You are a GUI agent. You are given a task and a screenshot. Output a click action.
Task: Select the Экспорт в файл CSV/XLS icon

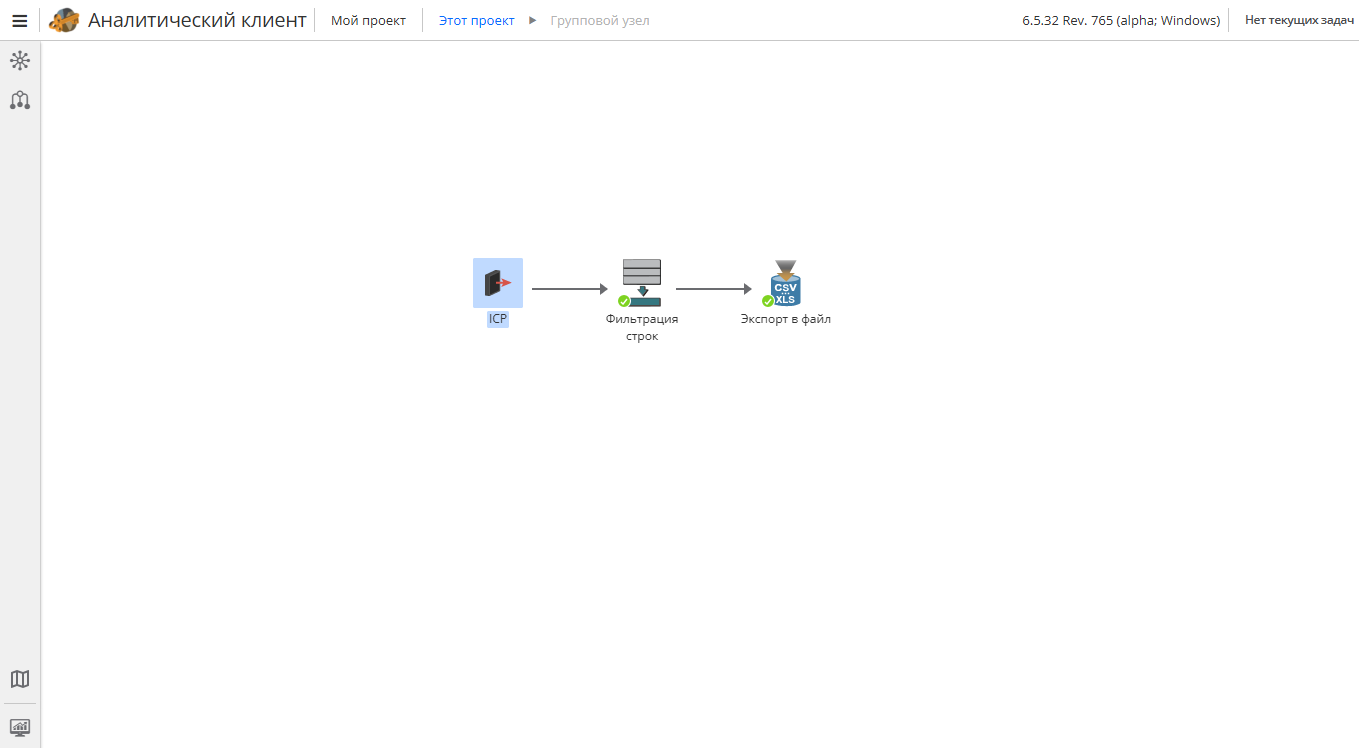(x=786, y=283)
